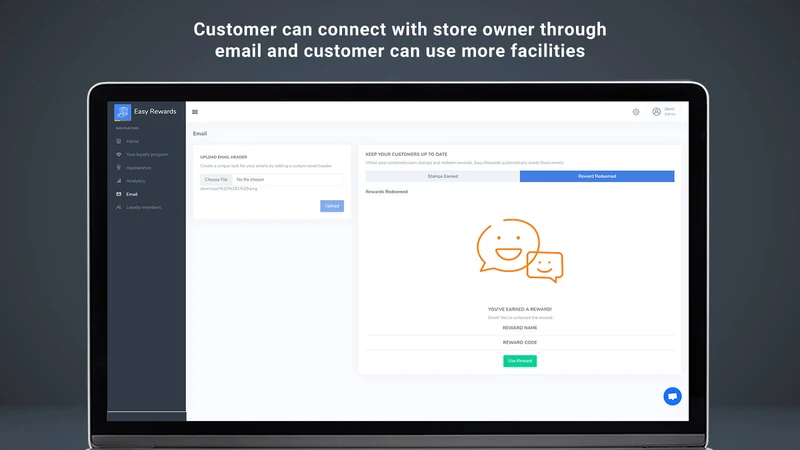Click the Loyalty members people icon
The image size is (800, 450).
click(x=119, y=208)
